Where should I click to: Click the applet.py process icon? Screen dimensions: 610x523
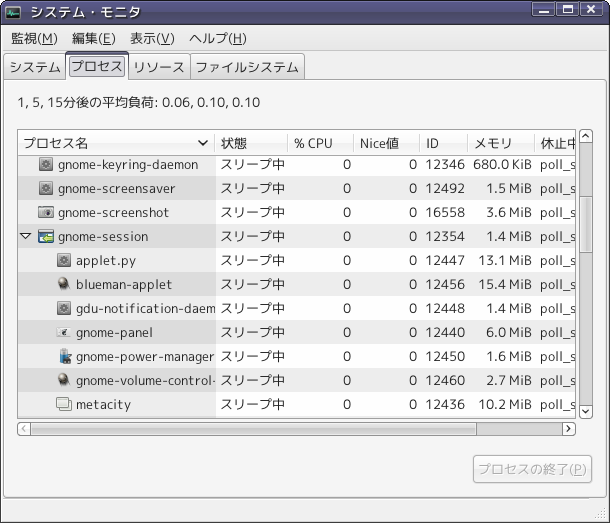(x=64, y=260)
